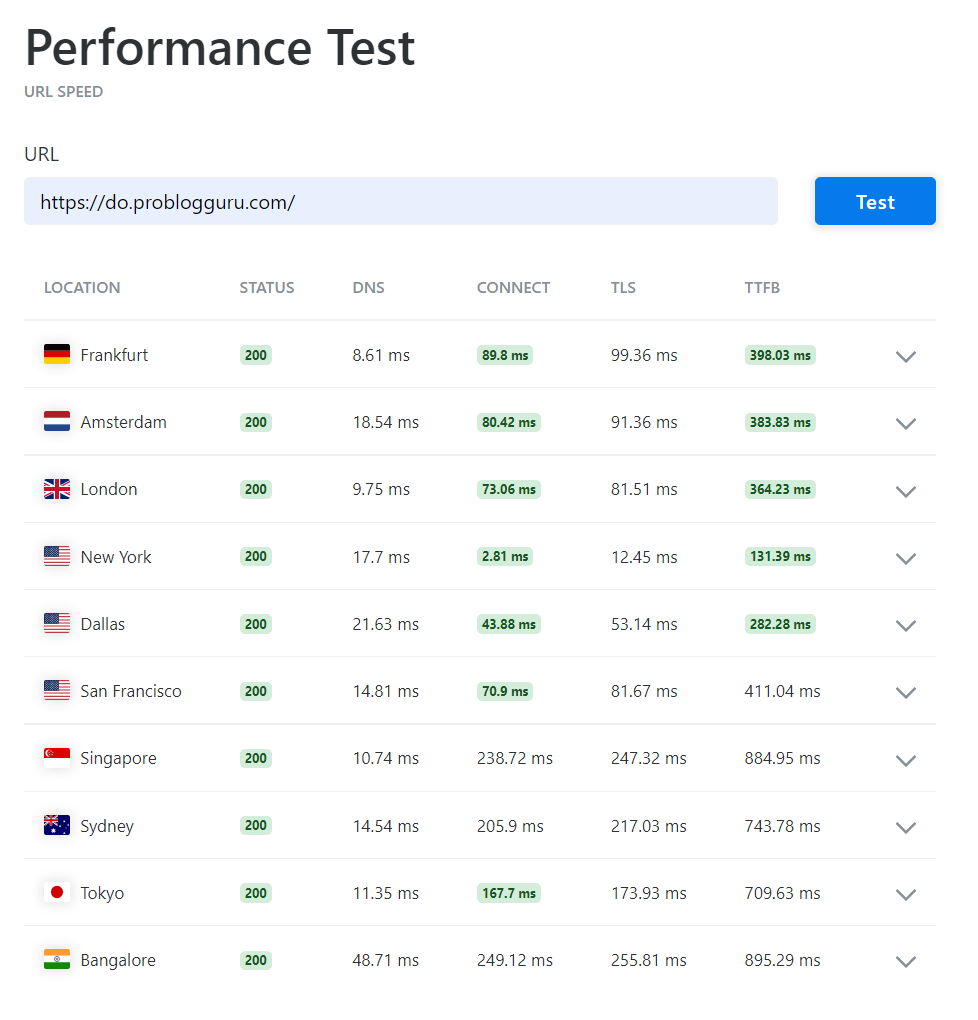Click the URL input field
This screenshot has height=1020, width=978.
point(400,202)
